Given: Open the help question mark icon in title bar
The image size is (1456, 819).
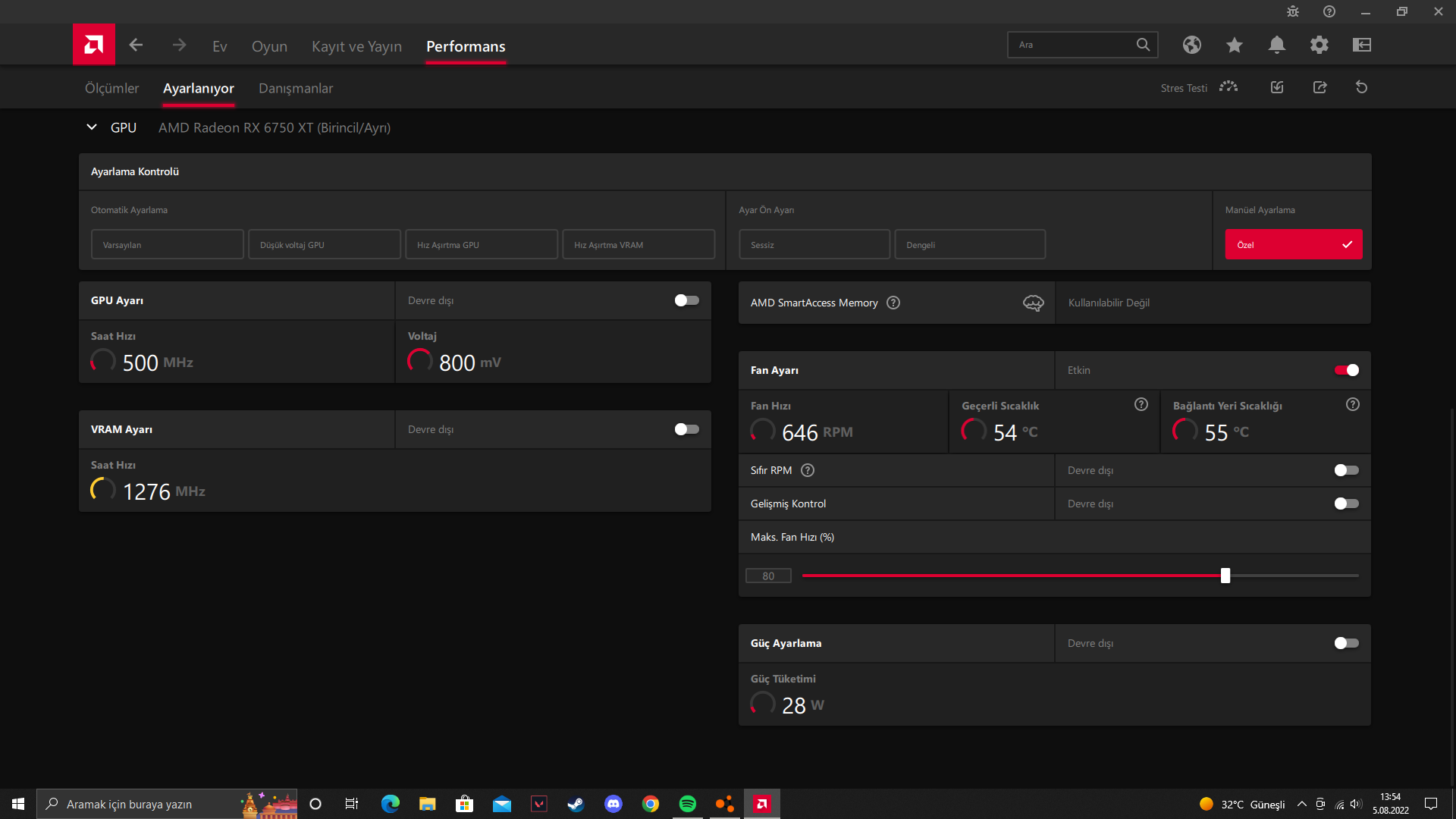Looking at the screenshot, I should [1329, 11].
